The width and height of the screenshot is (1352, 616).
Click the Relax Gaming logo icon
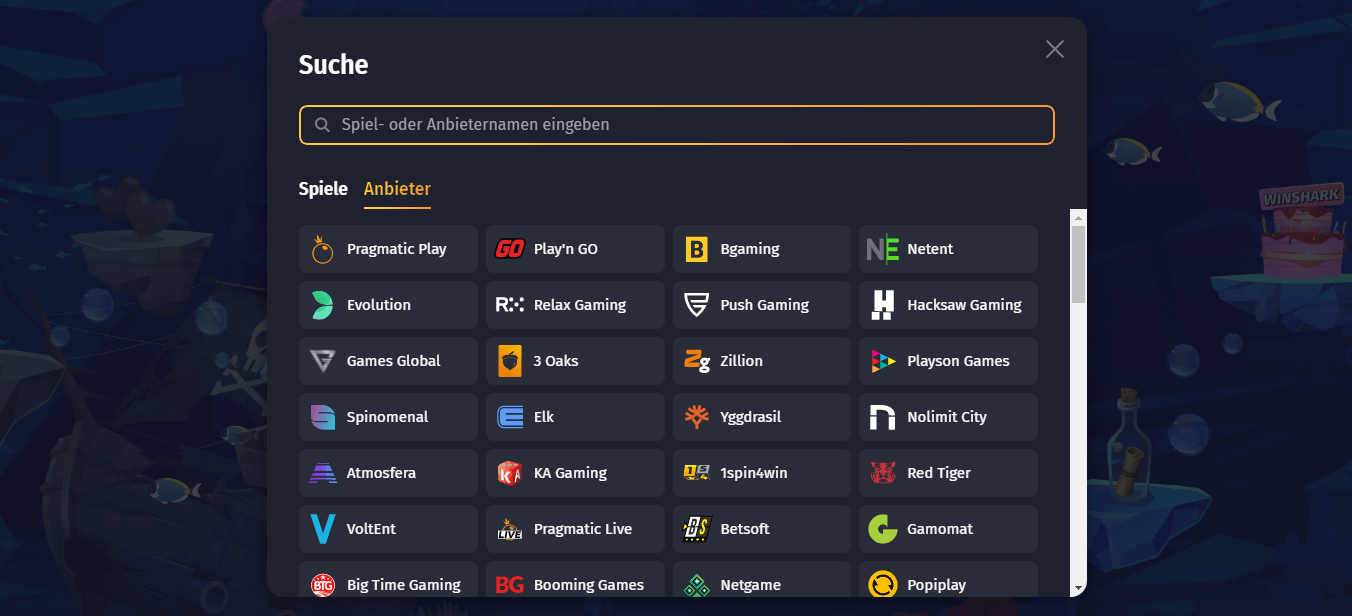point(510,305)
